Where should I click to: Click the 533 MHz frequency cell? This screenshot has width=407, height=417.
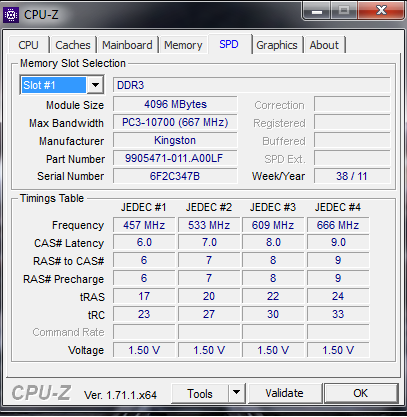click(209, 225)
